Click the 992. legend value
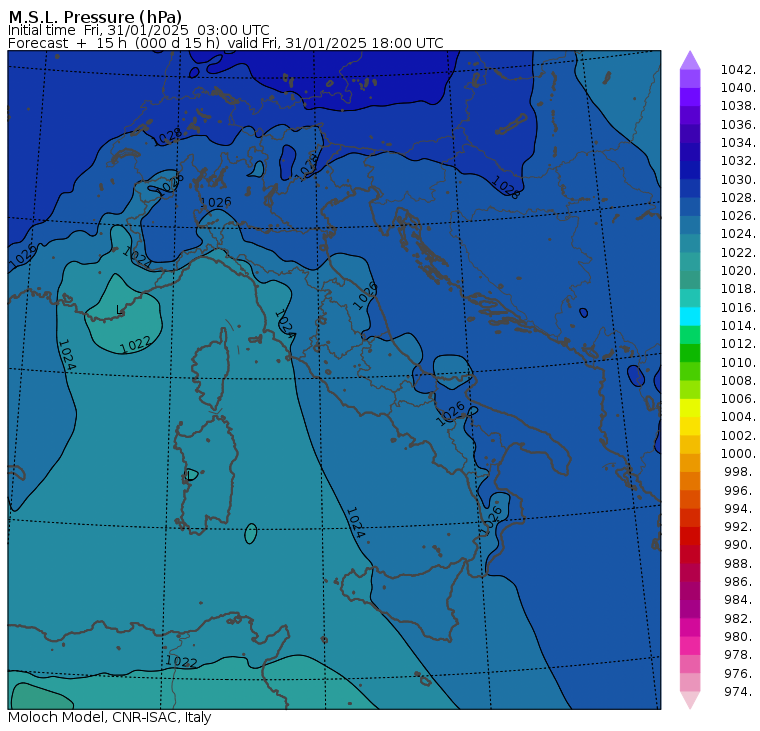 coord(740,526)
